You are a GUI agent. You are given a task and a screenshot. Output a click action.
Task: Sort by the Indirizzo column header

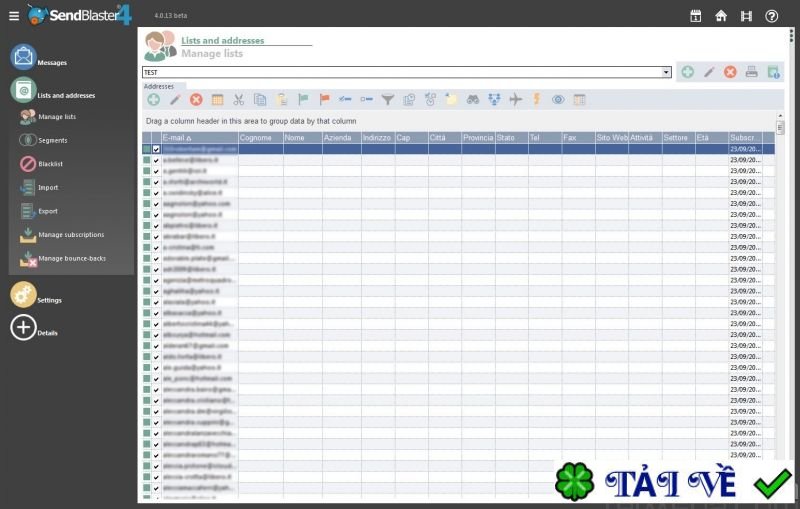(378, 138)
